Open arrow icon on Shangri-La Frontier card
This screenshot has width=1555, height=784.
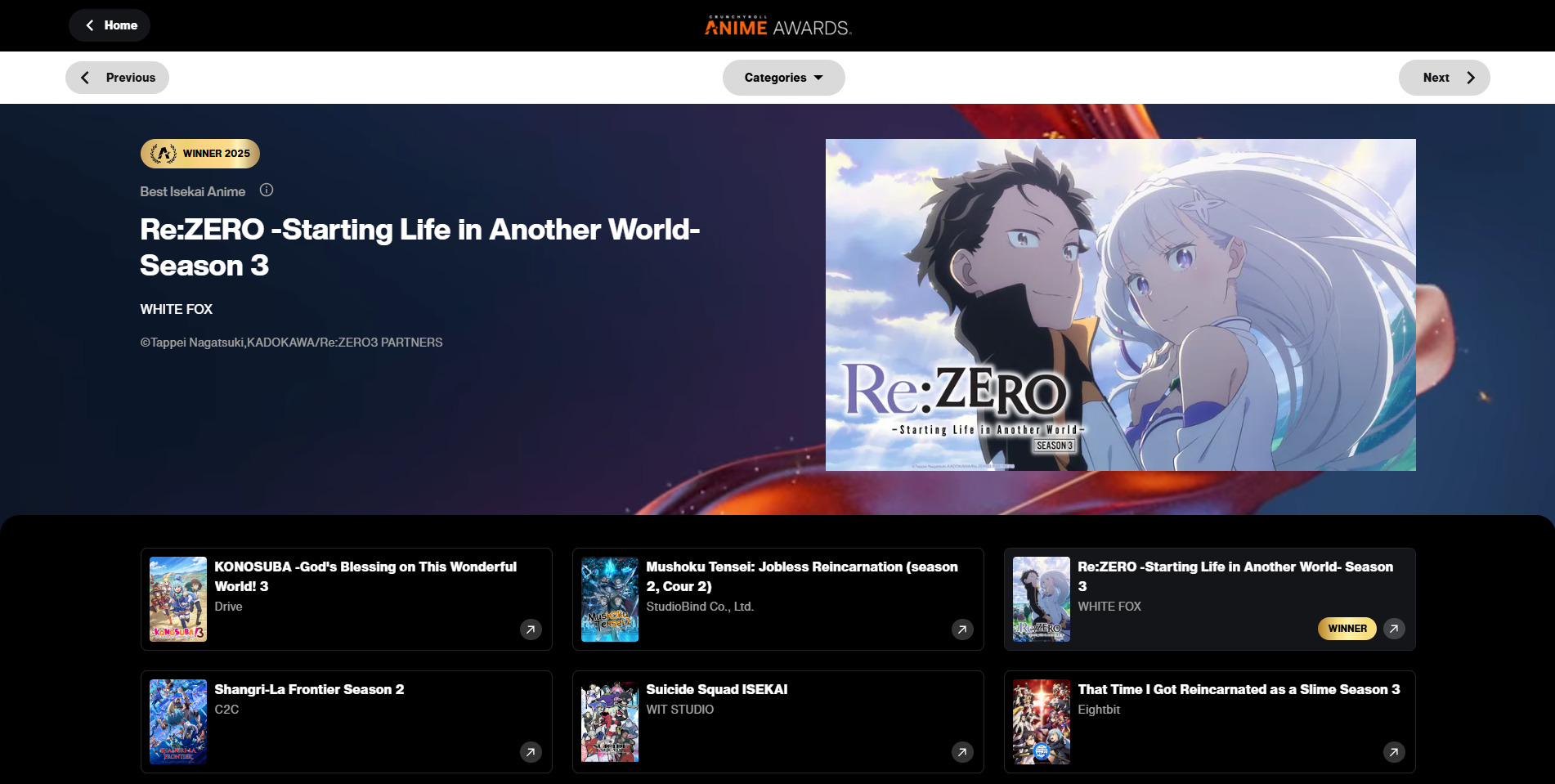pyautogui.click(x=531, y=752)
